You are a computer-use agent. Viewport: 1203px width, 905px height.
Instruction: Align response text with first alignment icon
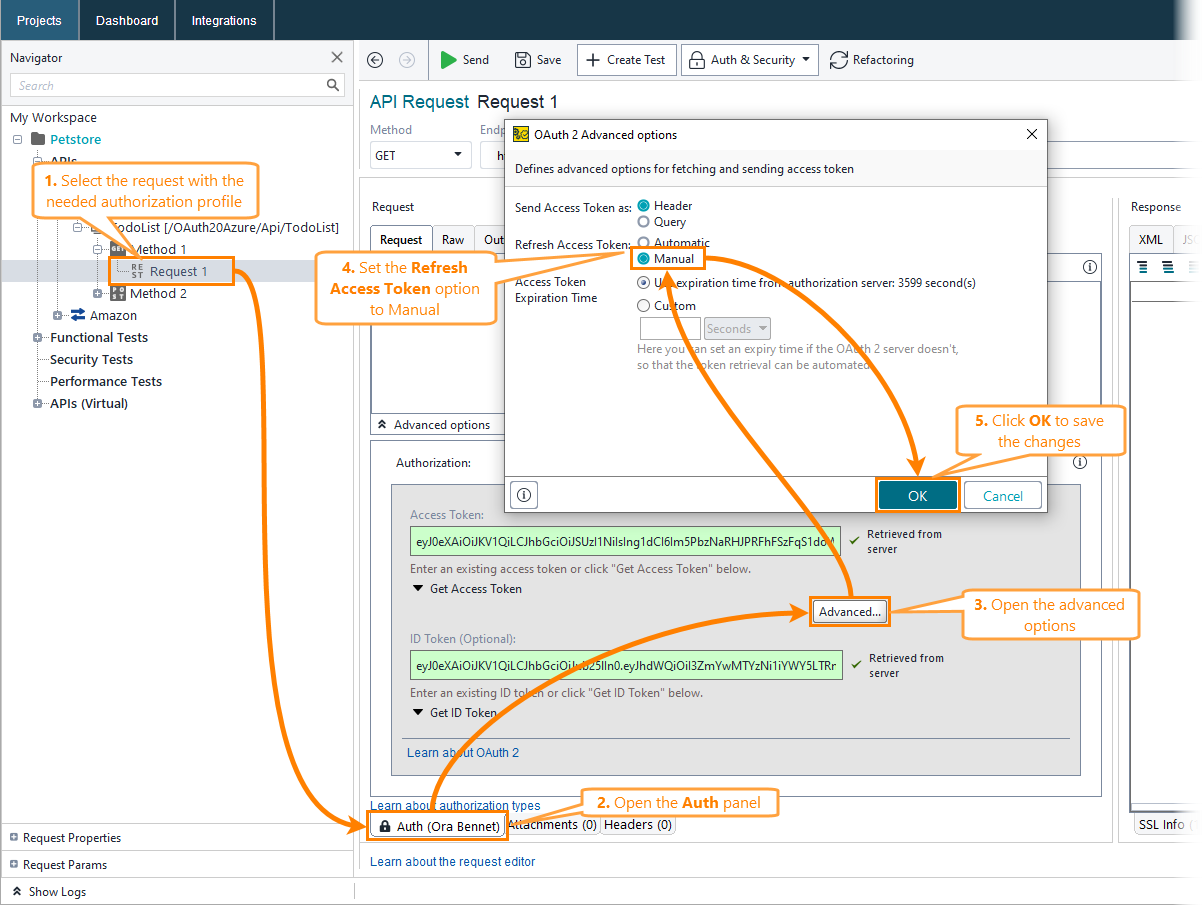tap(1144, 267)
